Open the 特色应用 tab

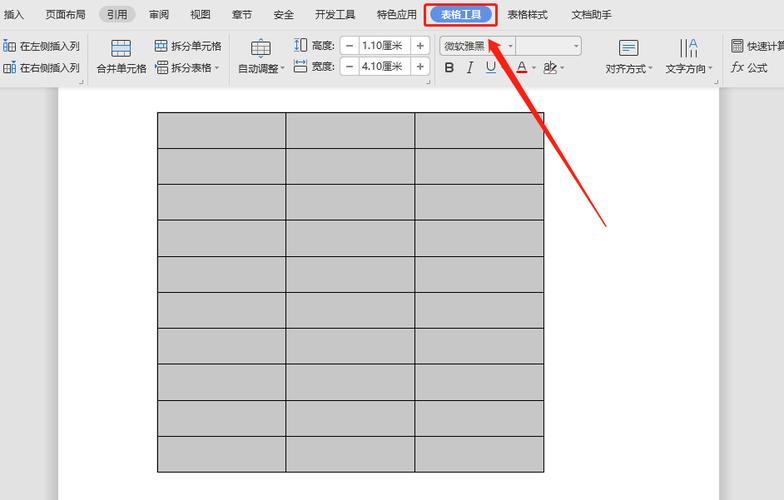[396, 15]
